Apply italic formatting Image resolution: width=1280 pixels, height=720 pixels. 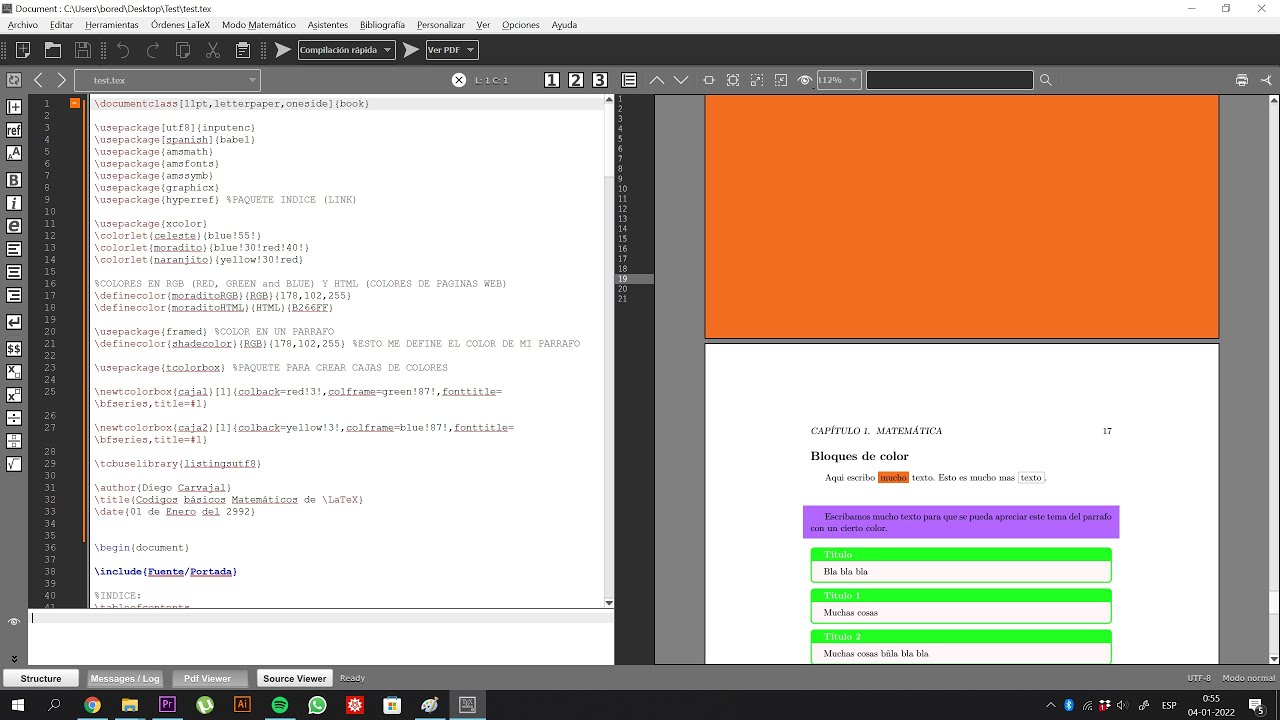tap(14, 203)
